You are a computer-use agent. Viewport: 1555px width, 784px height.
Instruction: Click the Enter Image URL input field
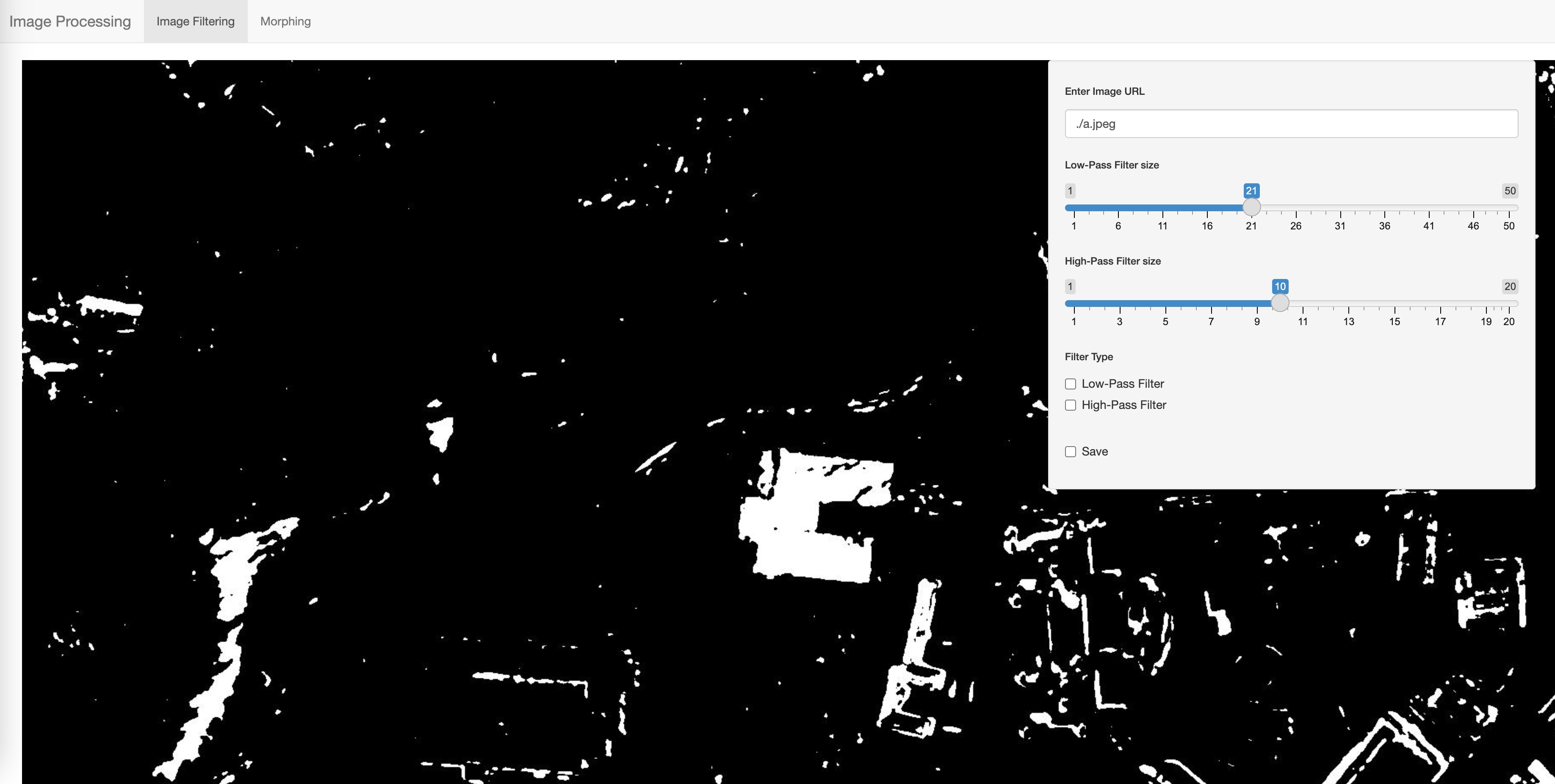[1291, 123]
